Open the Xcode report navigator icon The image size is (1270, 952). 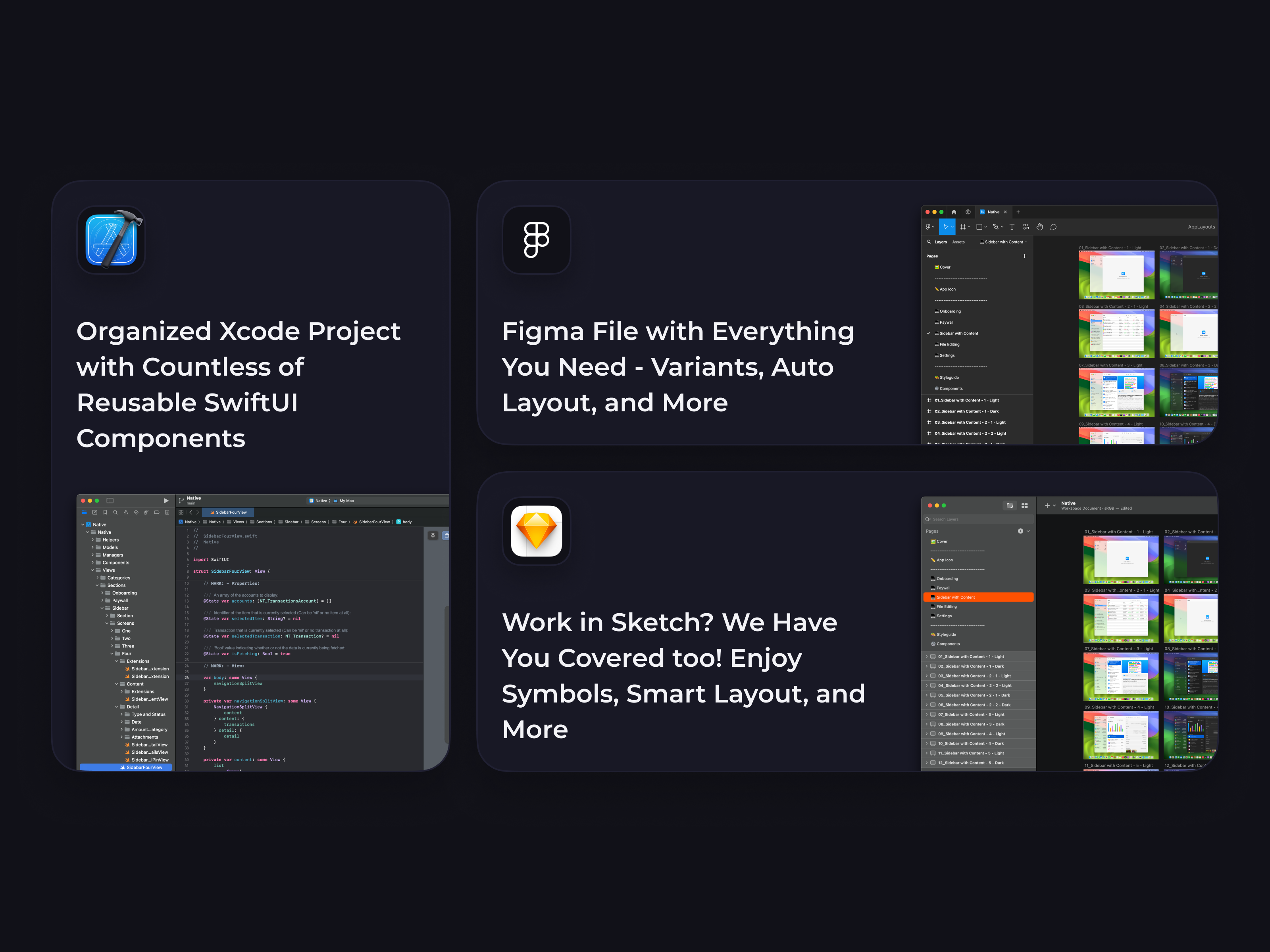(167, 512)
